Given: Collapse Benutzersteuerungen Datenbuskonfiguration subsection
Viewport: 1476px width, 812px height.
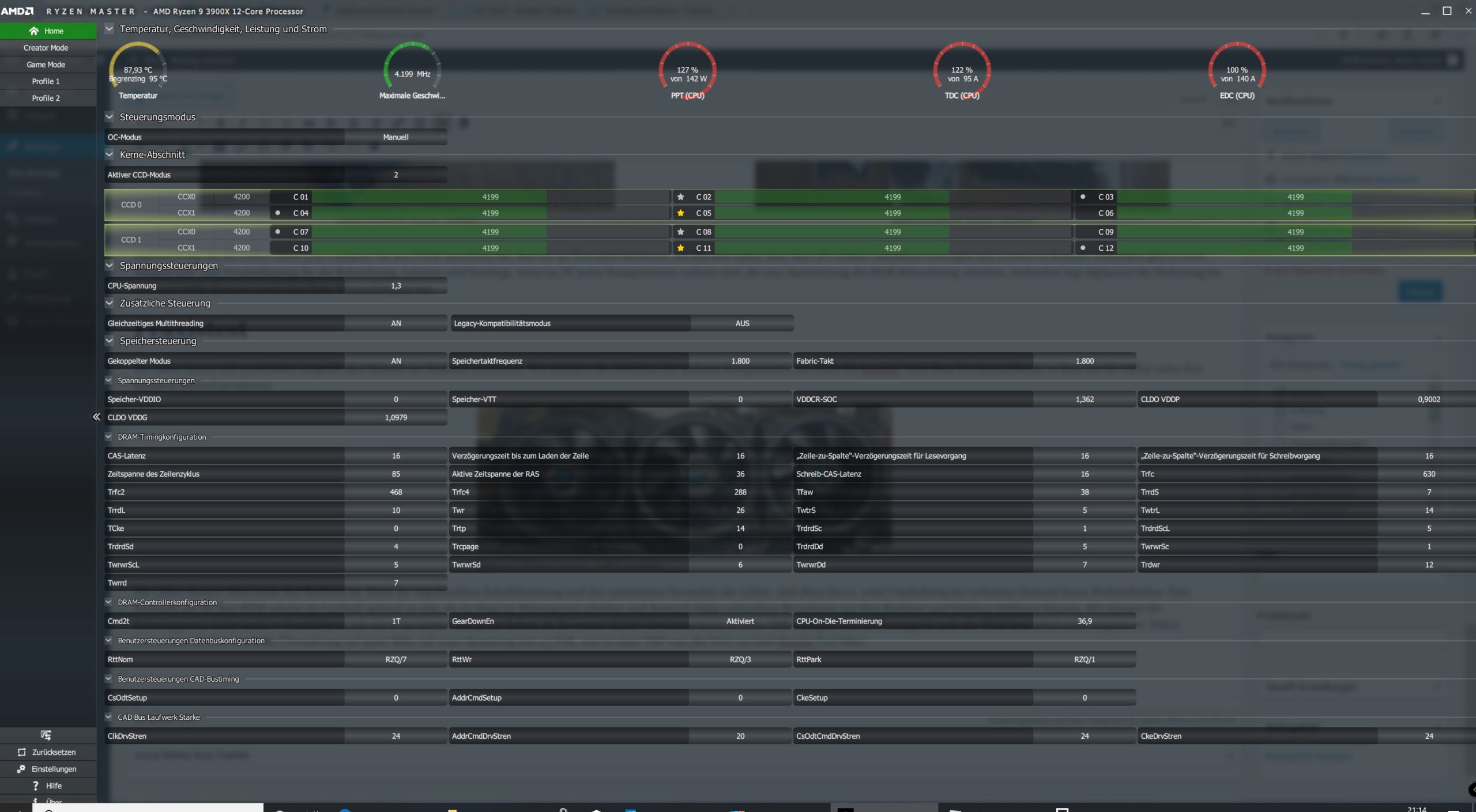Looking at the screenshot, I should [108, 640].
